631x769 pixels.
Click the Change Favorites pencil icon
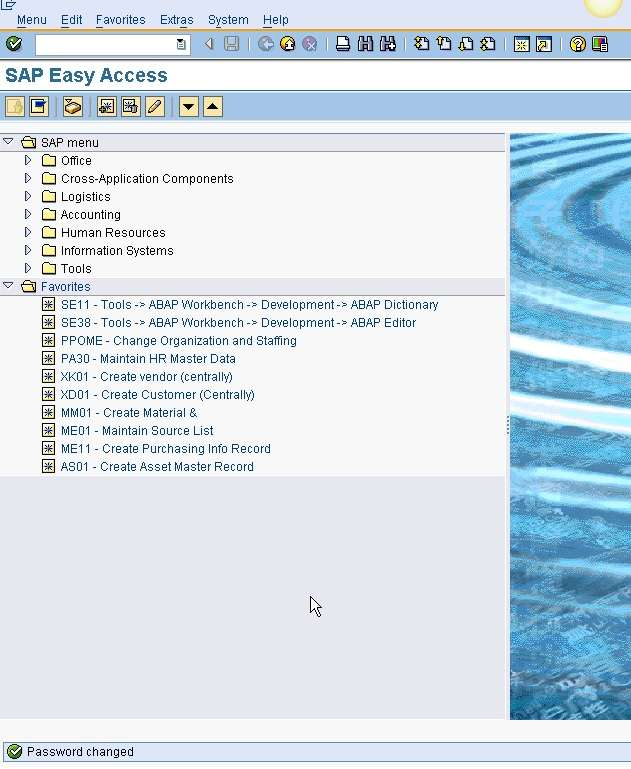click(154, 106)
